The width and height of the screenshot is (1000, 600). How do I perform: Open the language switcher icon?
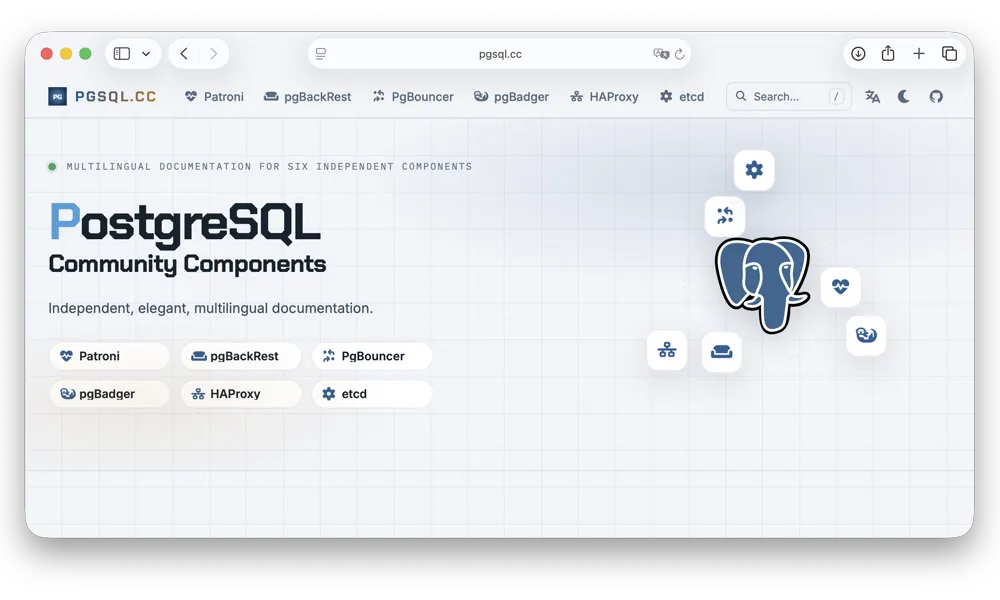pos(872,96)
